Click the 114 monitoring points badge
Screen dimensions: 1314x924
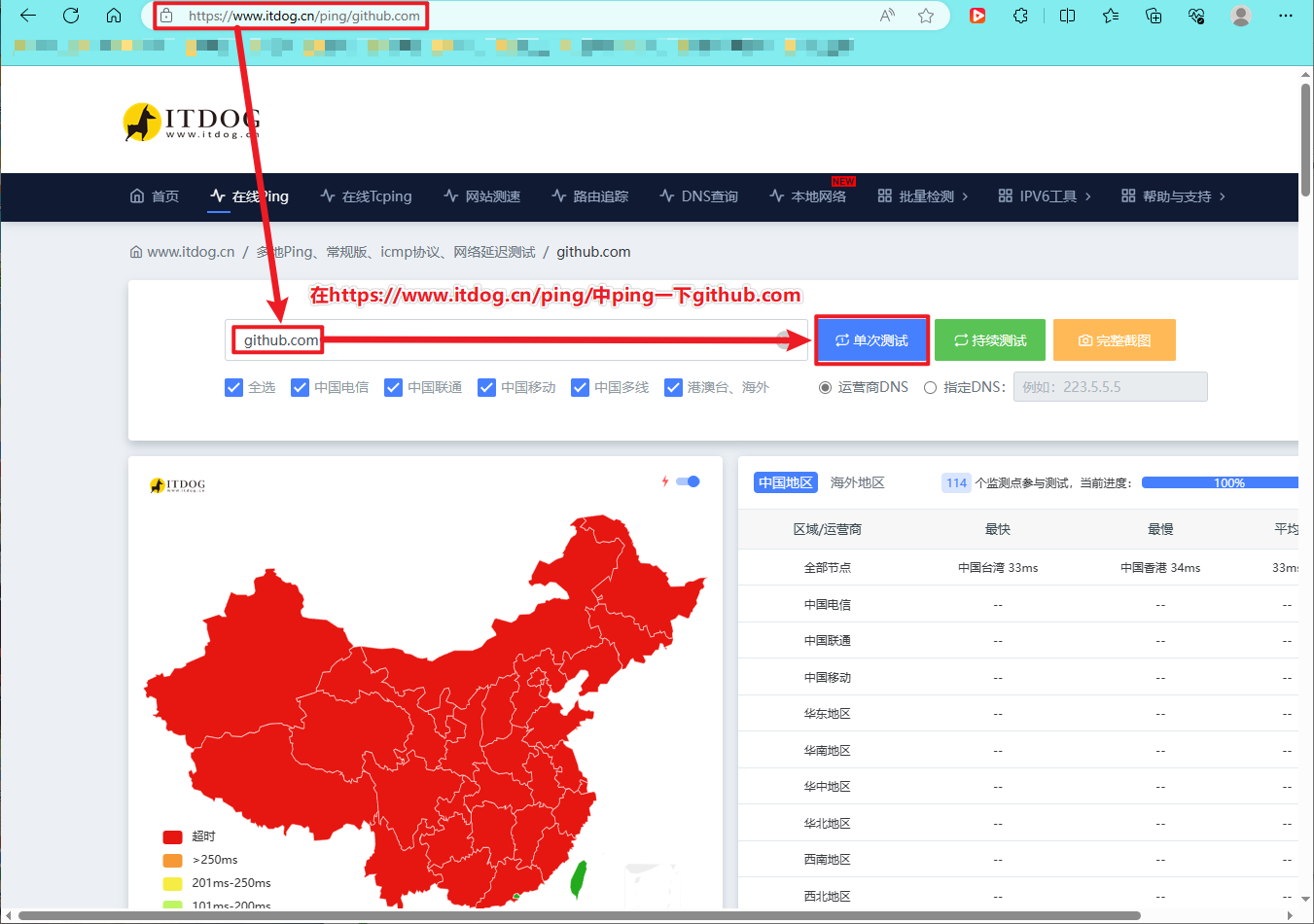[956, 482]
